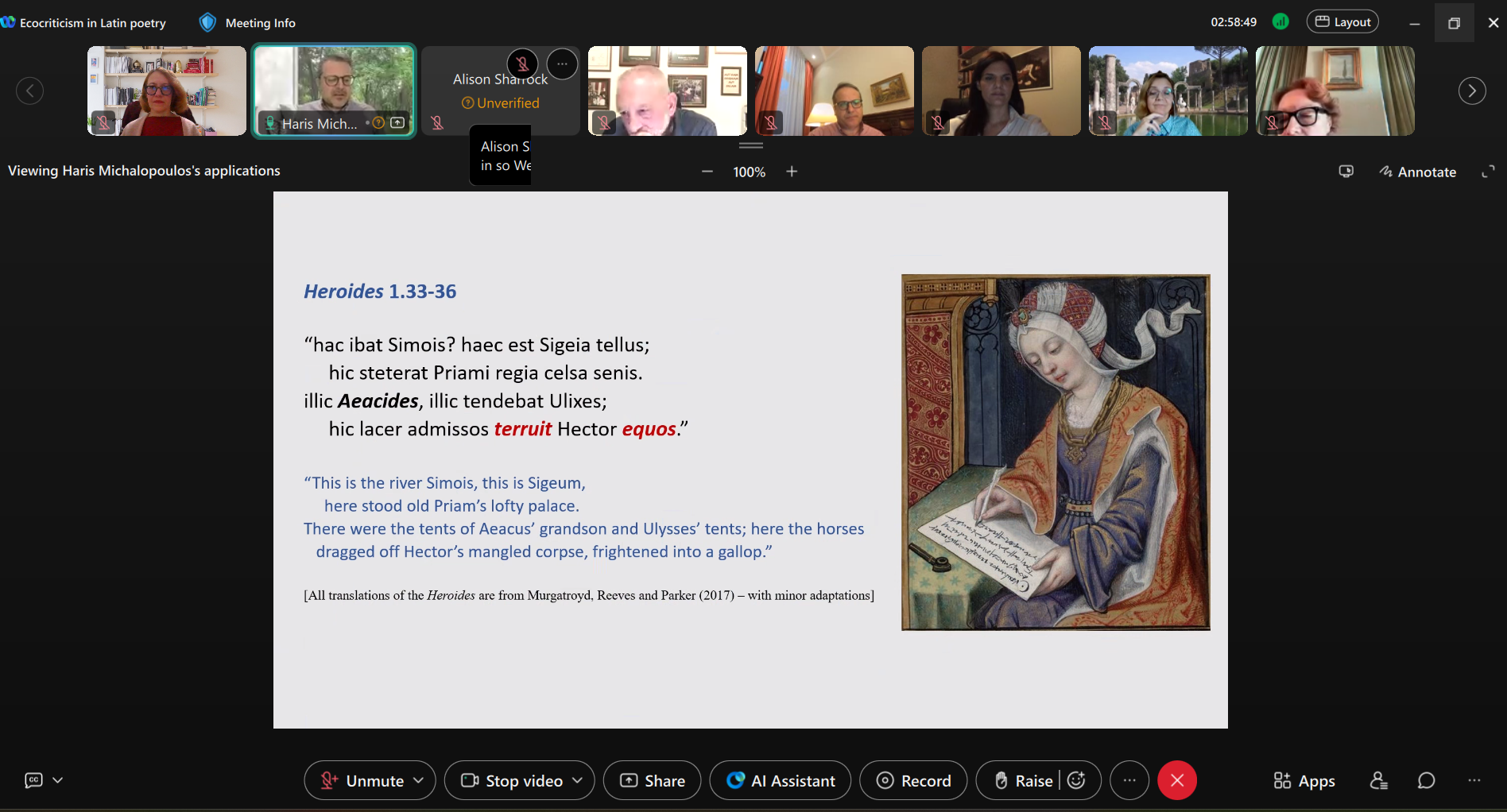The width and height of the screenshot is (1507, 812).
Task: Open AI Assistant
Action: pos(781,781)
